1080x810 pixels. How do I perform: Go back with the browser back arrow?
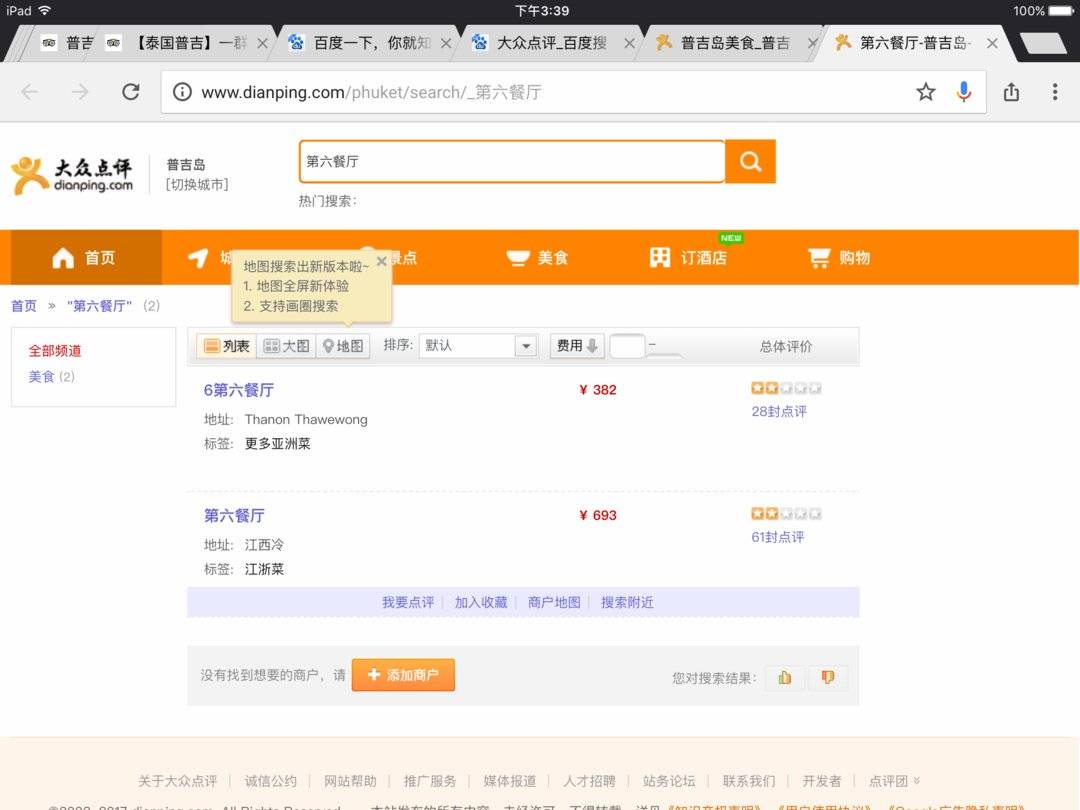click(30, 92)
